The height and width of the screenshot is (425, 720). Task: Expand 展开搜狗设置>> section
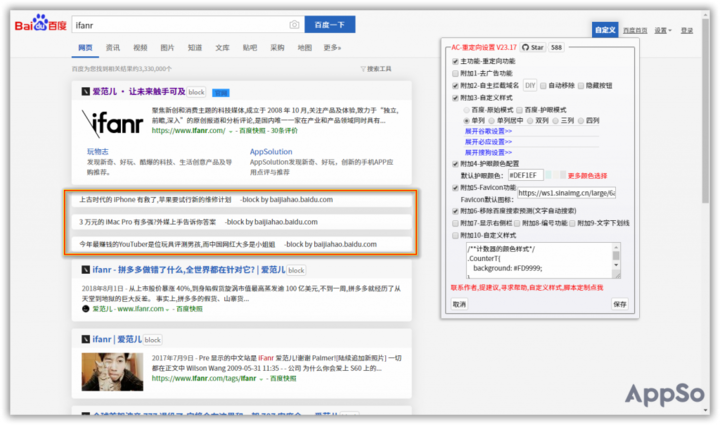(x=488, y=152)
